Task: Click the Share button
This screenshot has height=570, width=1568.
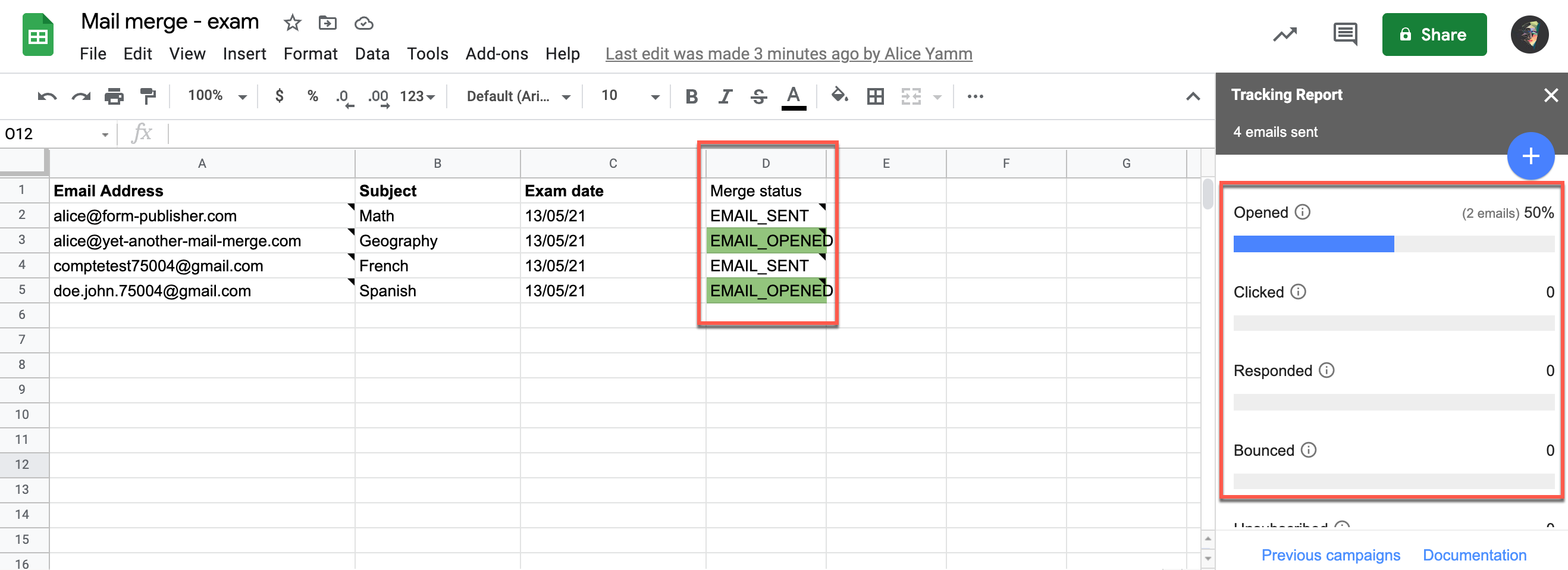Action: (x=1434, y=34)
